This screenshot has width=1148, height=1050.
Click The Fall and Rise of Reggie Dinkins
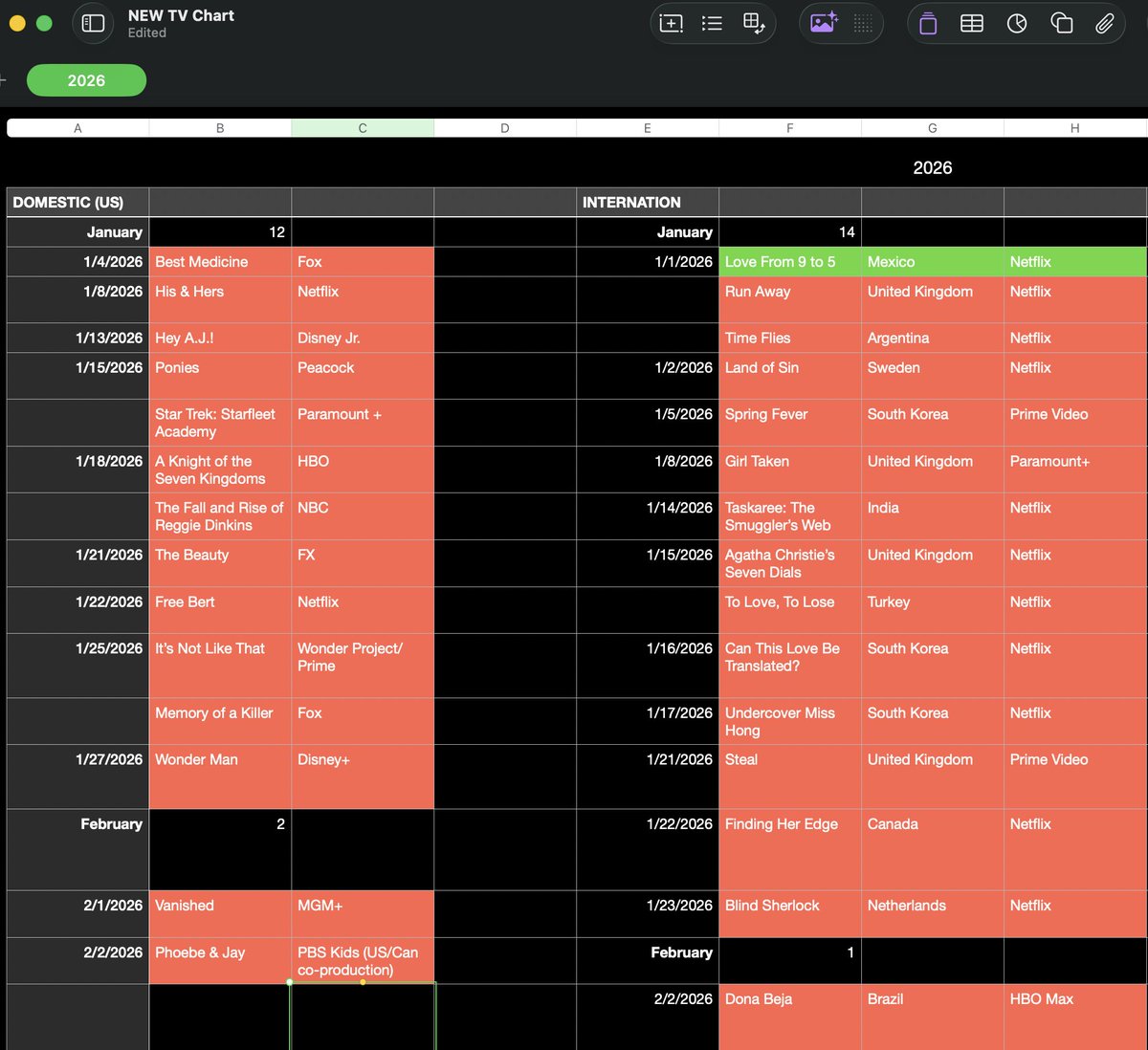pyautogui.click(x=220, y=516)
